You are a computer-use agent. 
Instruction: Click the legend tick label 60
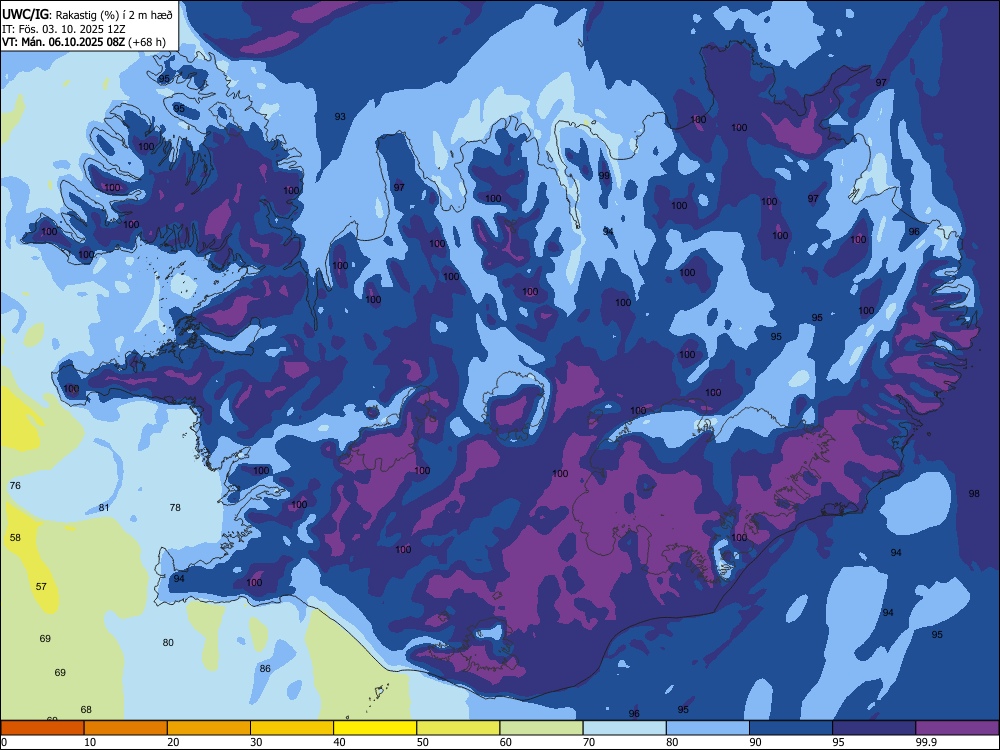pos(506,742)
